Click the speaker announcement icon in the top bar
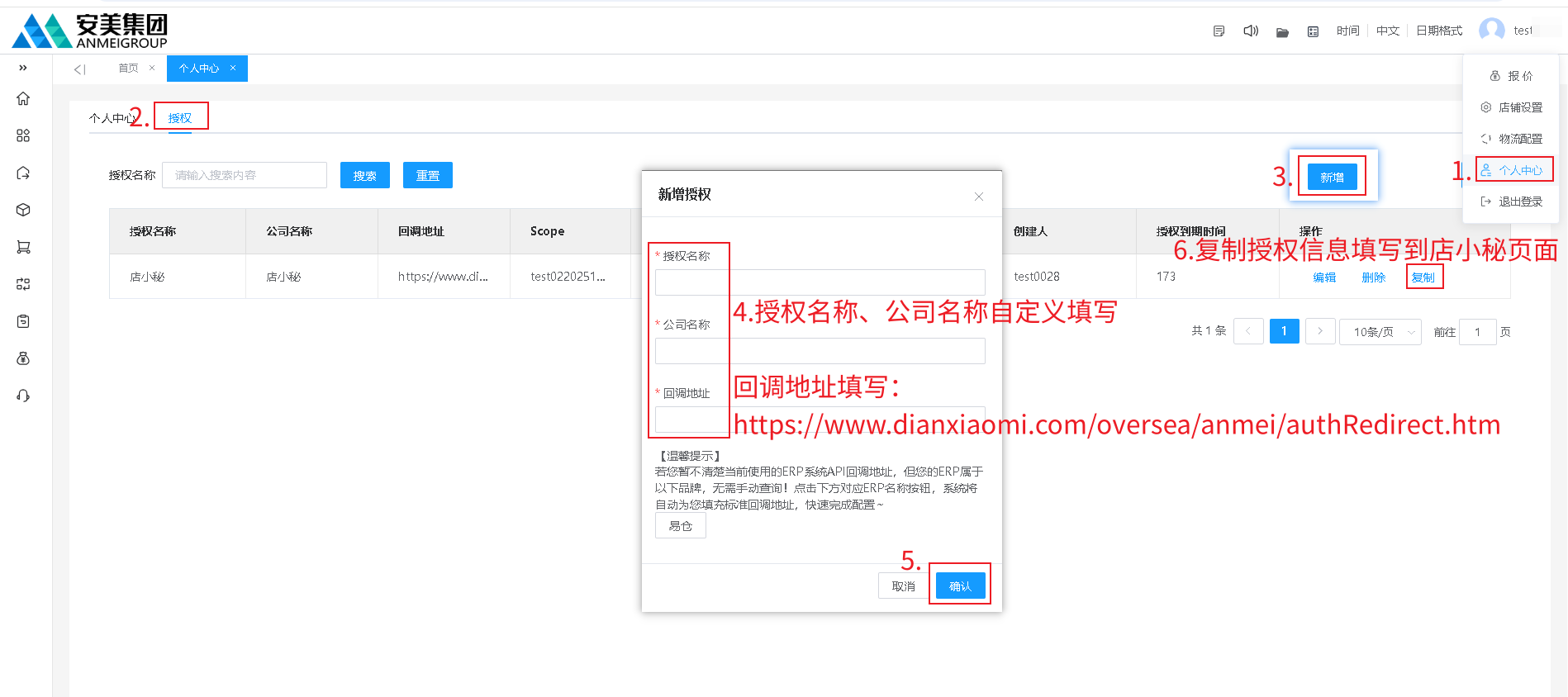 click(1251, 31)
